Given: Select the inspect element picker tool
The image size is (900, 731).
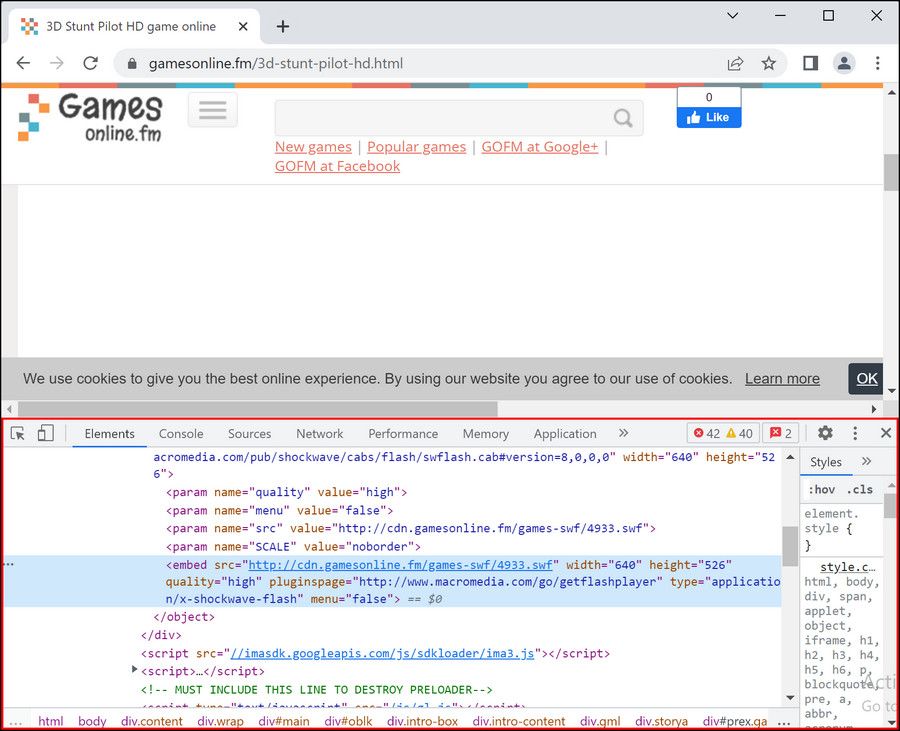Looking at the screenshot, I should [16, 434].
